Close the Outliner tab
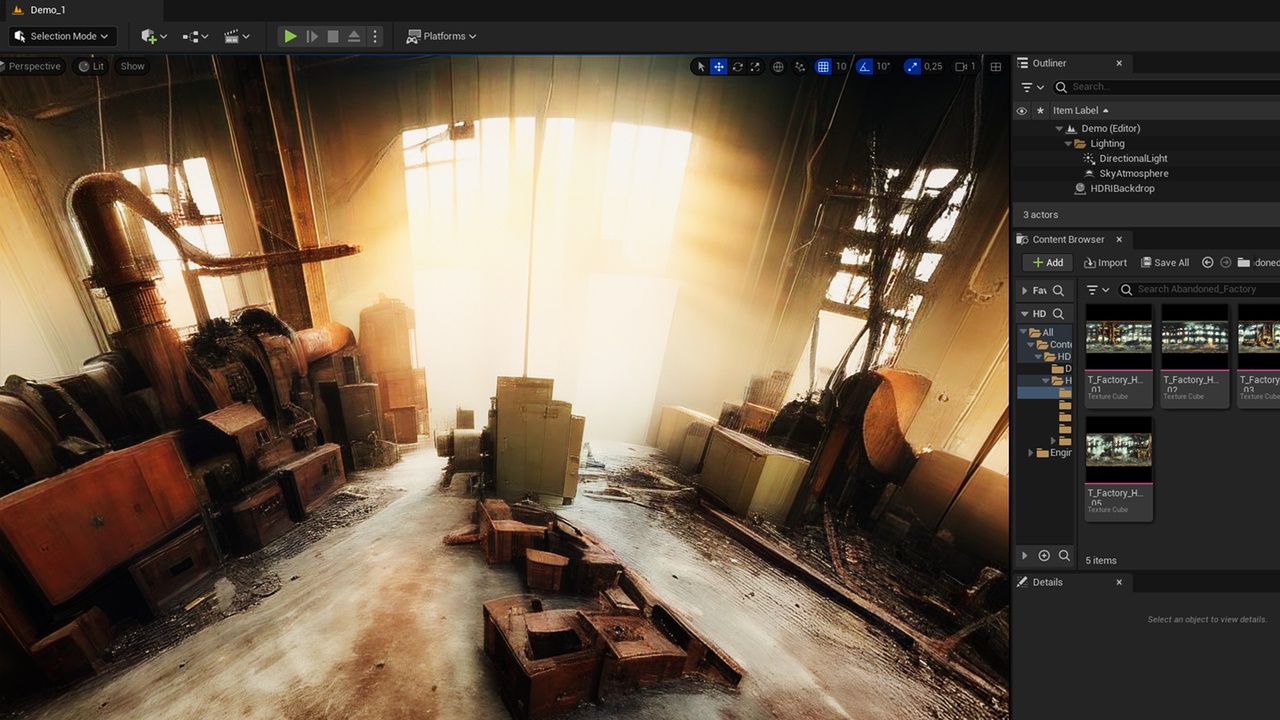Screen dimensions: 1280x720 (1119, 63)
